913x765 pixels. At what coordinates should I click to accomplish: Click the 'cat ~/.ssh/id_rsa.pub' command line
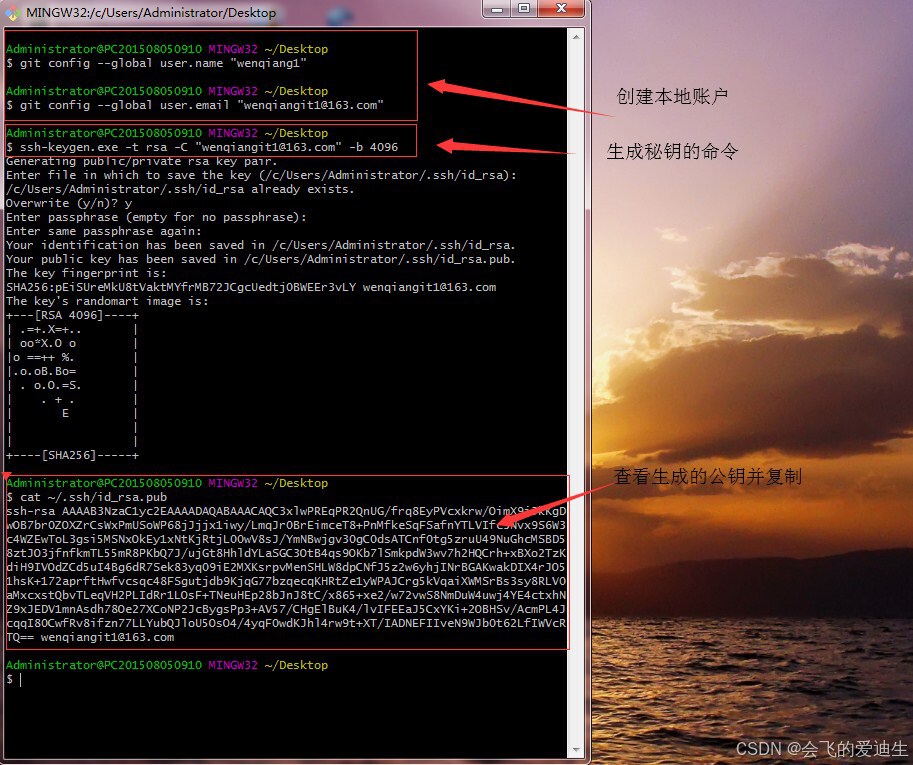87,497
